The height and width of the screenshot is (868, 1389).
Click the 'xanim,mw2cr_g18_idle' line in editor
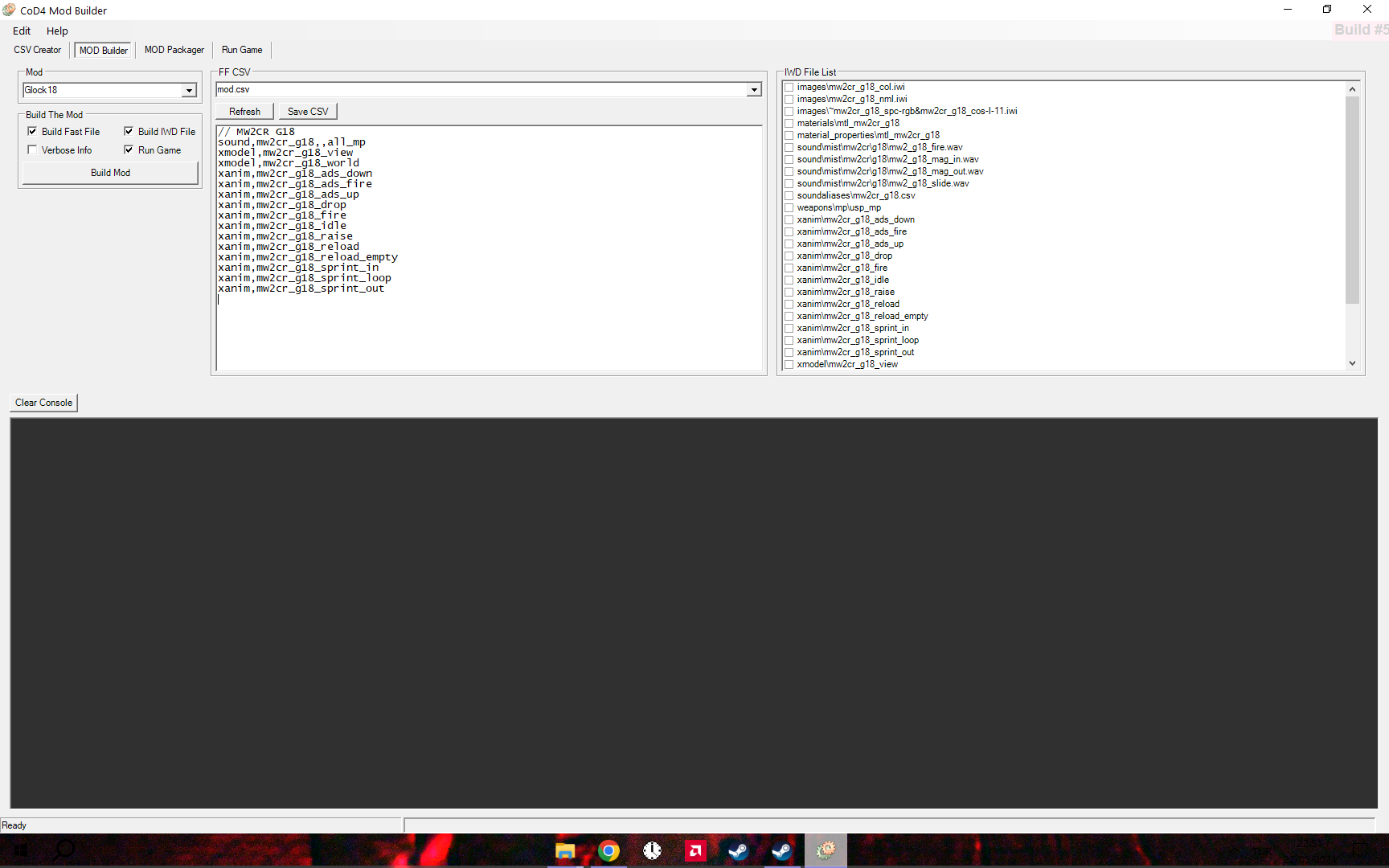pos(282,226)
